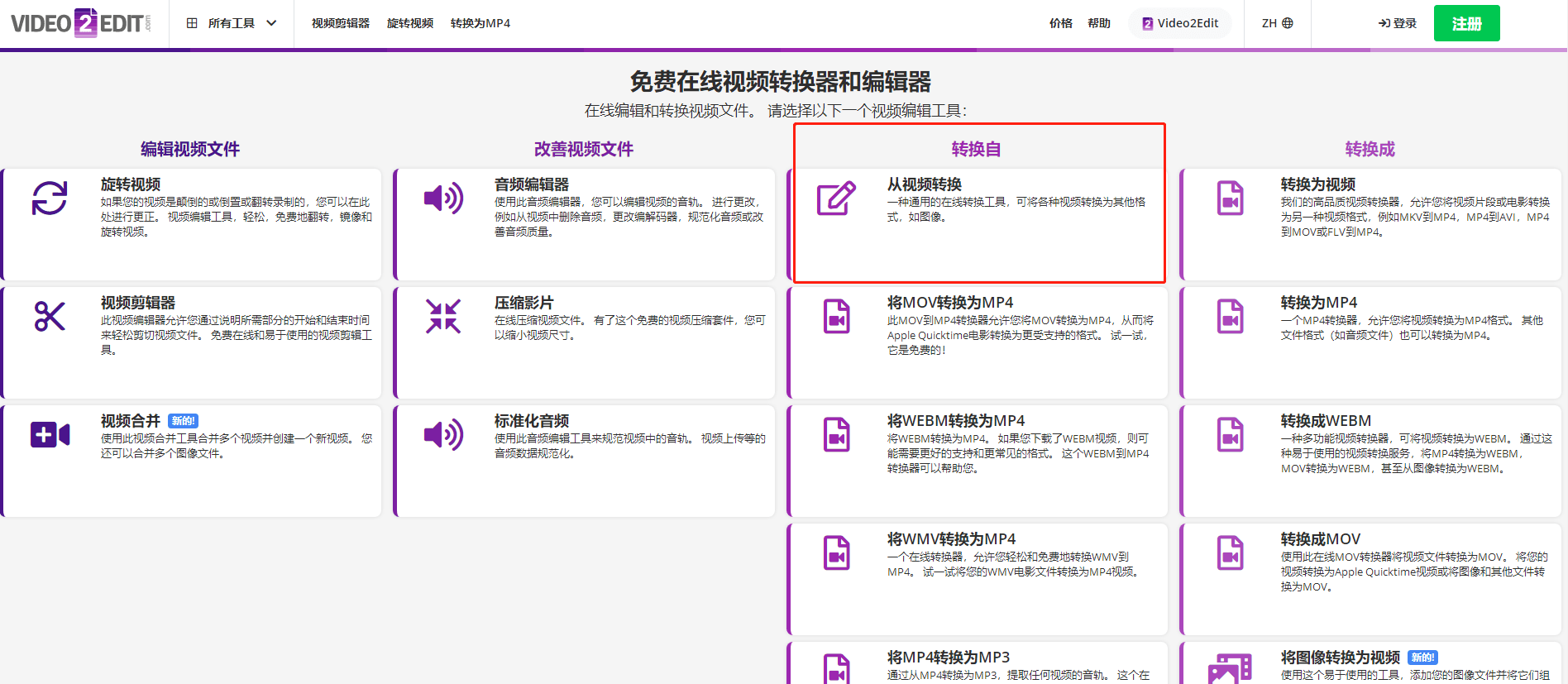Open the 视频剪辑器 card title
1568x684 pixels.
click(138, 303)
